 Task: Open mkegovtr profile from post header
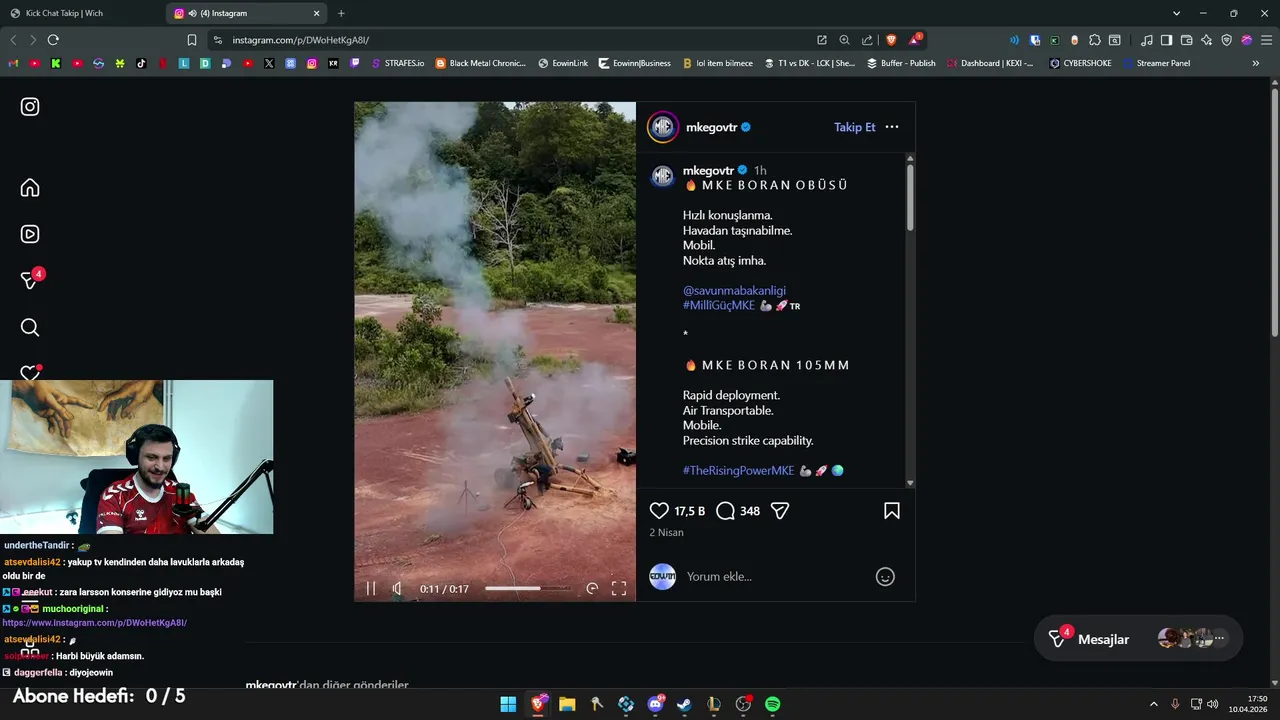[712, 127]
